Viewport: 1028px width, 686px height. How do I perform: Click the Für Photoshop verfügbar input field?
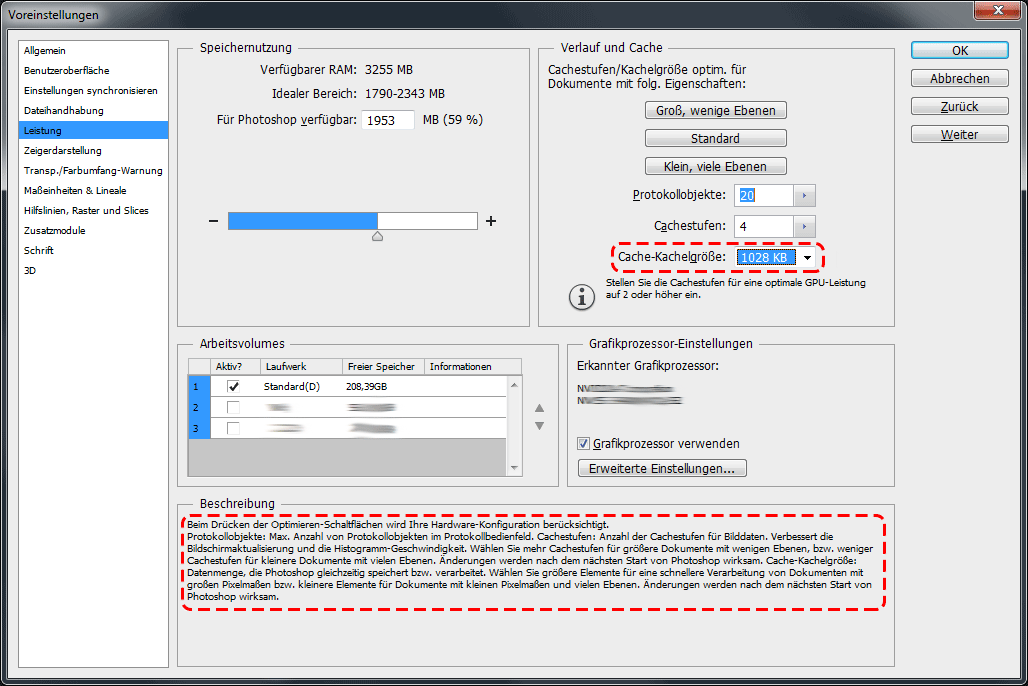click(388, 120)
